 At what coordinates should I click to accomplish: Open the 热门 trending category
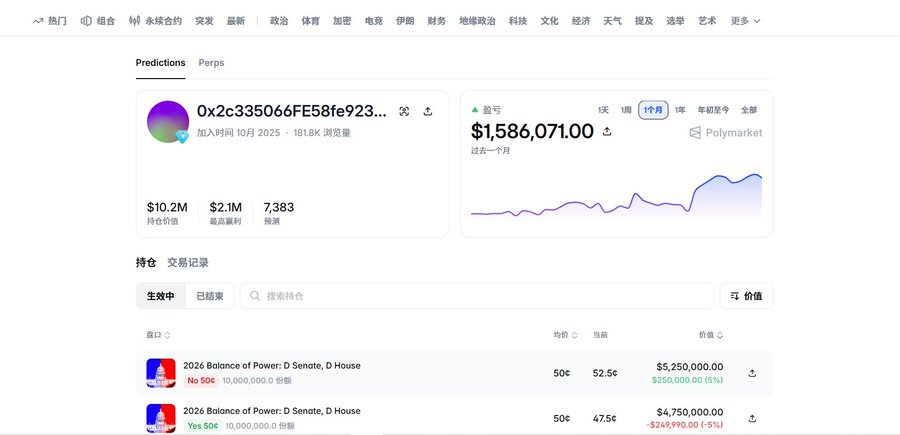point(49,21)
